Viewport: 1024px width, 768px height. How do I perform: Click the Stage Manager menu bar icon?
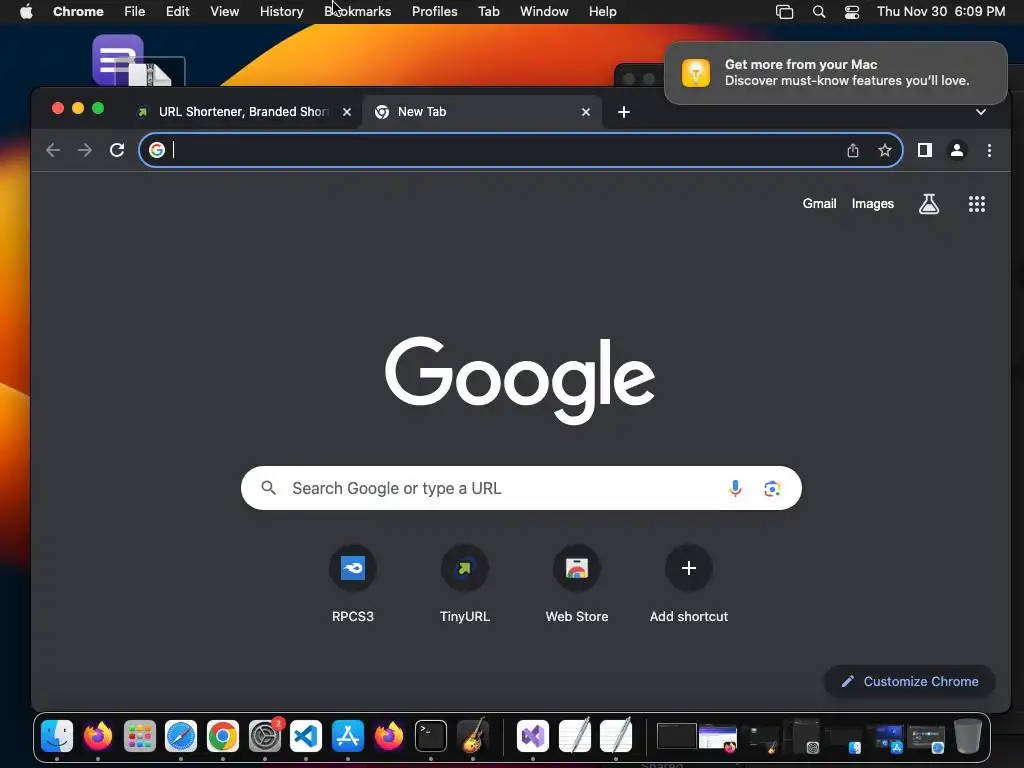(784, 11)
